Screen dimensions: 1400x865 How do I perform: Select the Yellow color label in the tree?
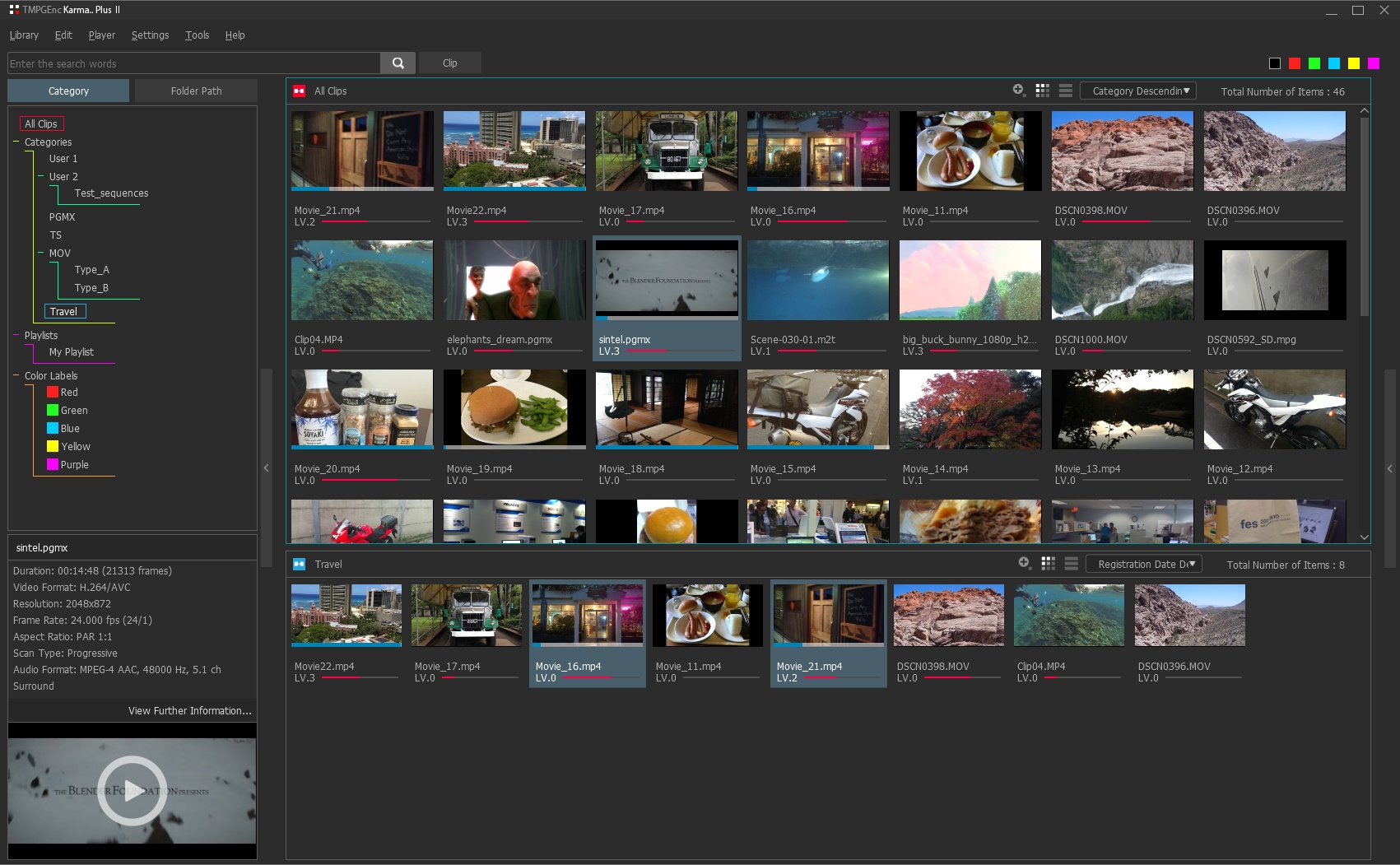coord(68,447)
